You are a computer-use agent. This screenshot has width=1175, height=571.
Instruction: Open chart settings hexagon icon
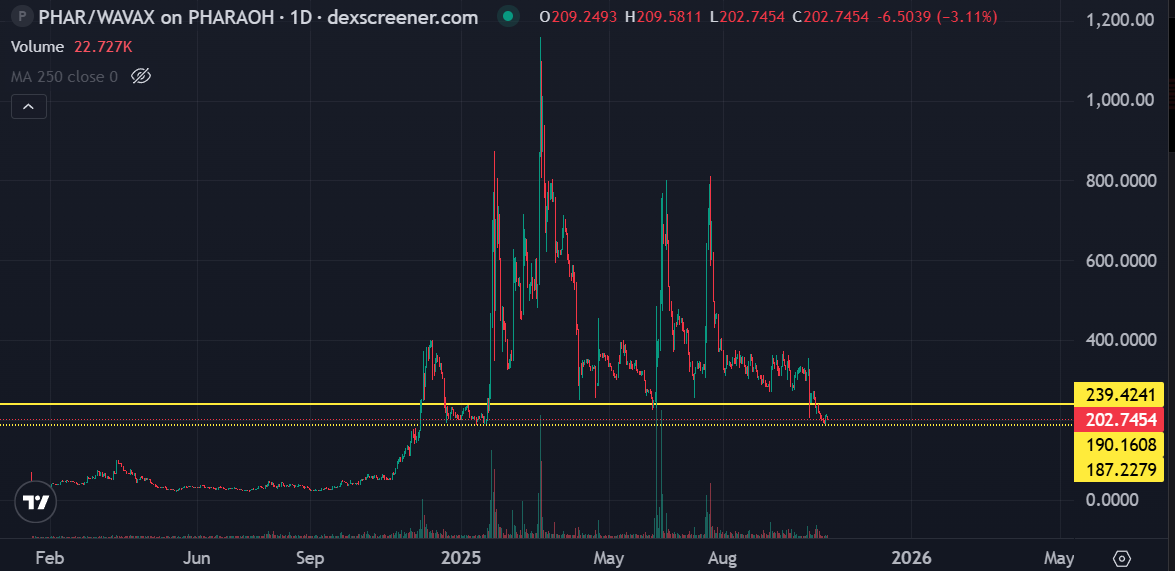(x=1122, y=557)
